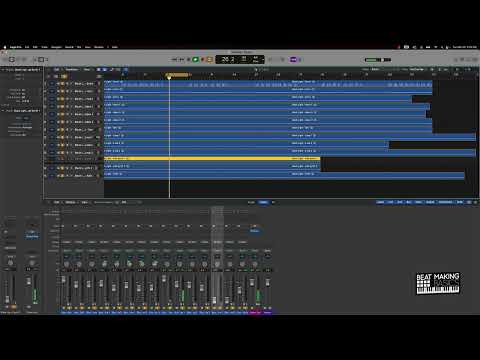
Task: Open the Edit menu of Mixer
Action: tap(57, 202)
